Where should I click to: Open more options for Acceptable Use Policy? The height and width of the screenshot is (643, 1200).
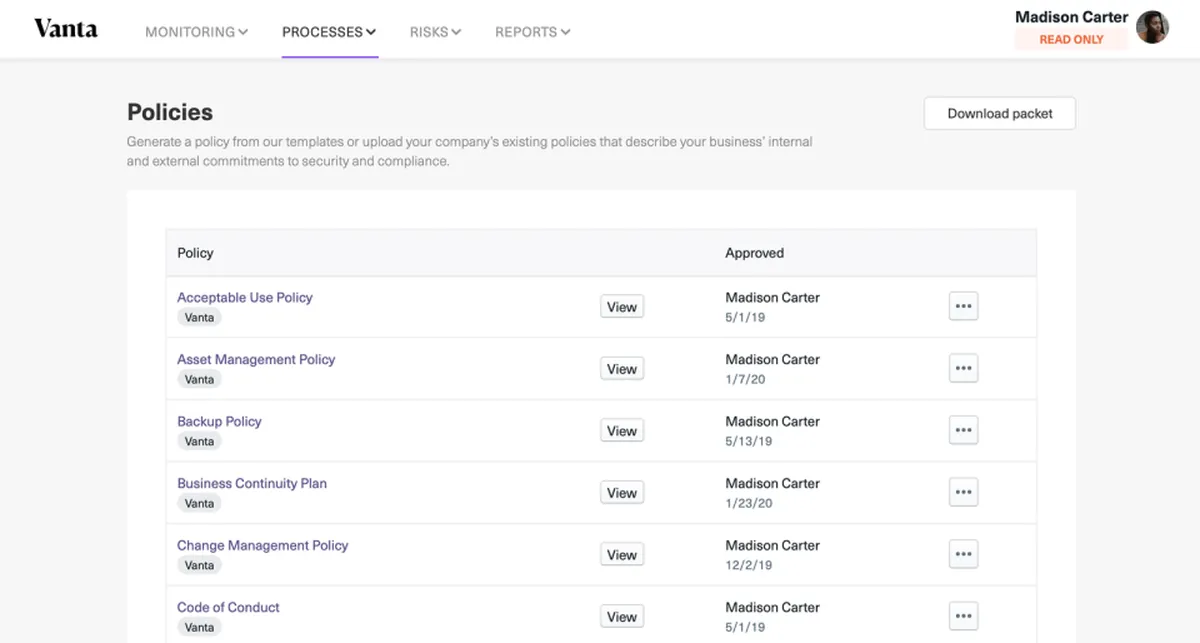[x=963, y=307]
